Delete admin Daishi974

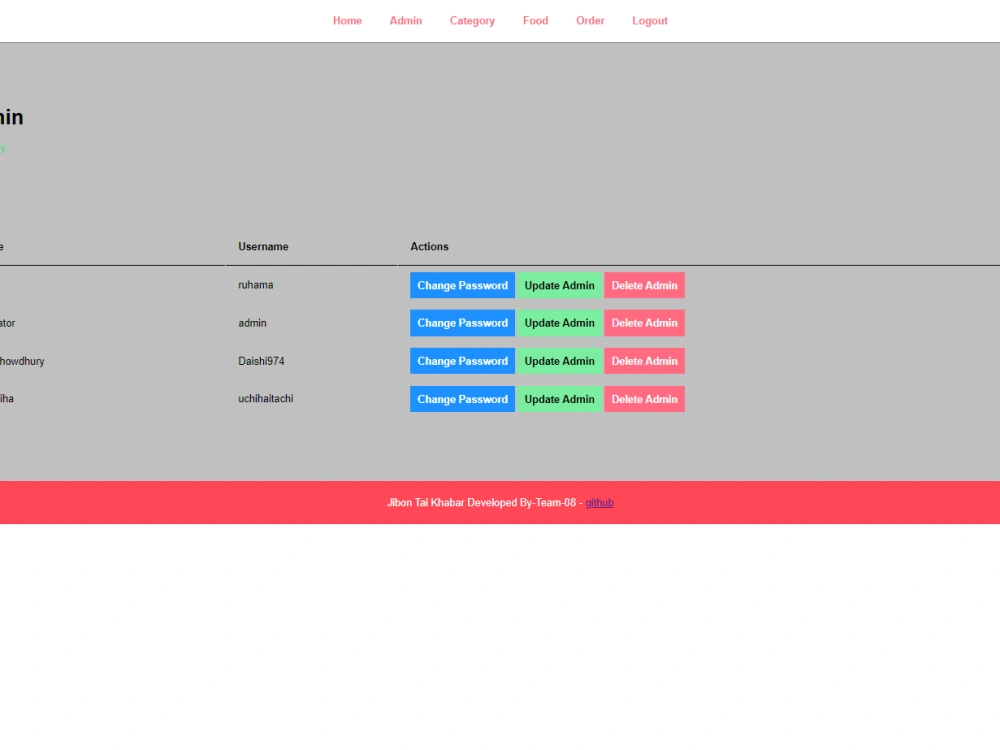[644, 361]
